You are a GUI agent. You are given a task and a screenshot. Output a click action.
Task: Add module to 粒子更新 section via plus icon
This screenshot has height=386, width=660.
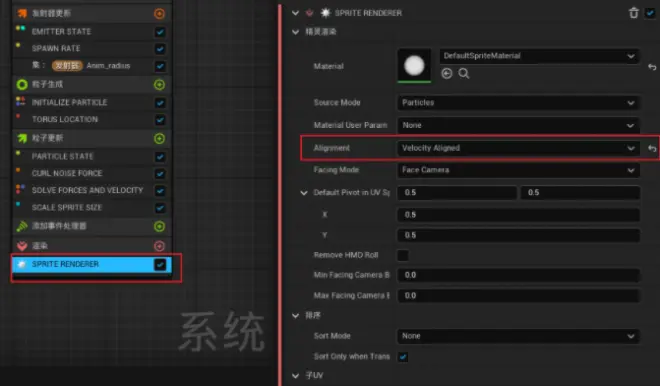(159, 138)
